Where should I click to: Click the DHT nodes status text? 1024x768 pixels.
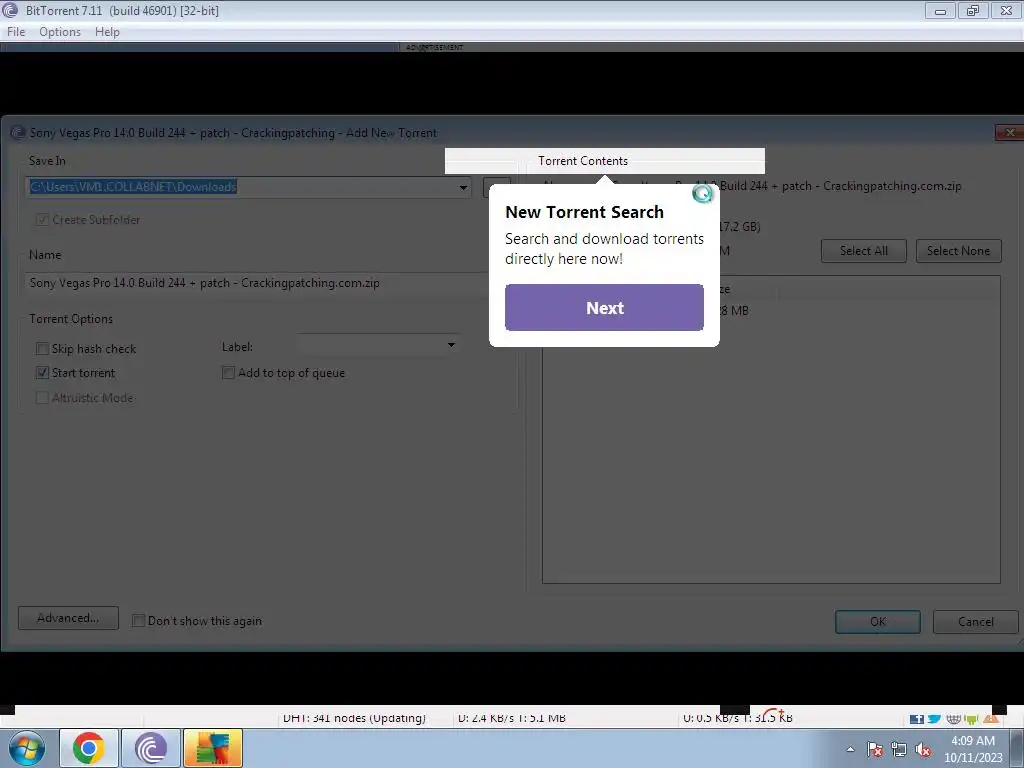tap(354, 718)
